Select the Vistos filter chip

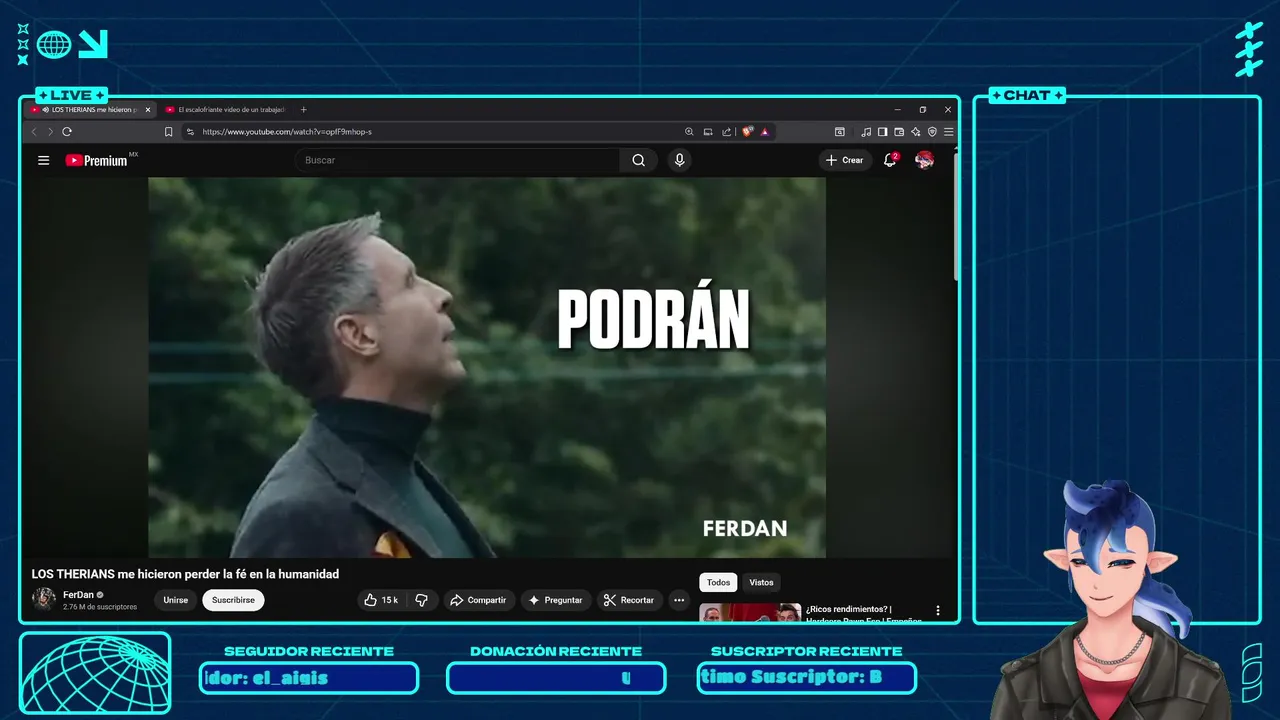click(x=761, y=582)
